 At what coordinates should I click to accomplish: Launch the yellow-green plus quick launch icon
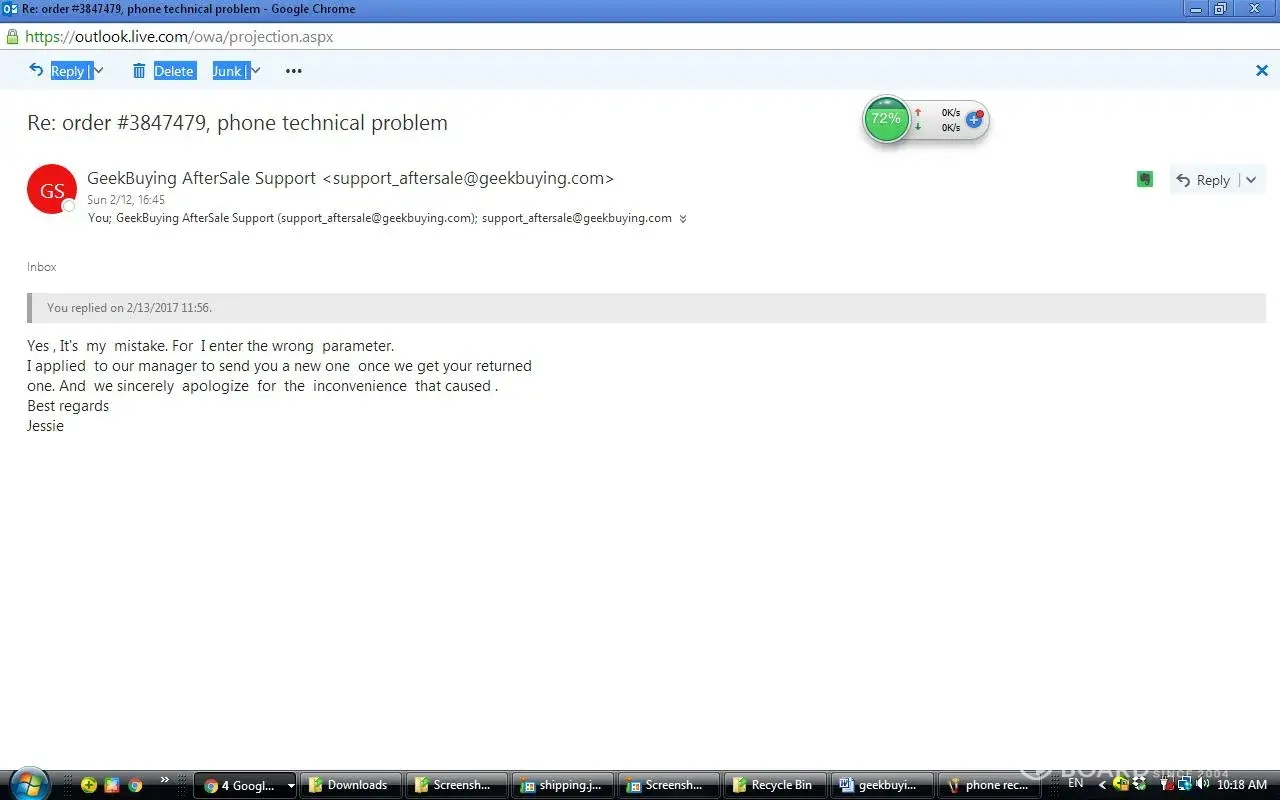coord(89,785)
